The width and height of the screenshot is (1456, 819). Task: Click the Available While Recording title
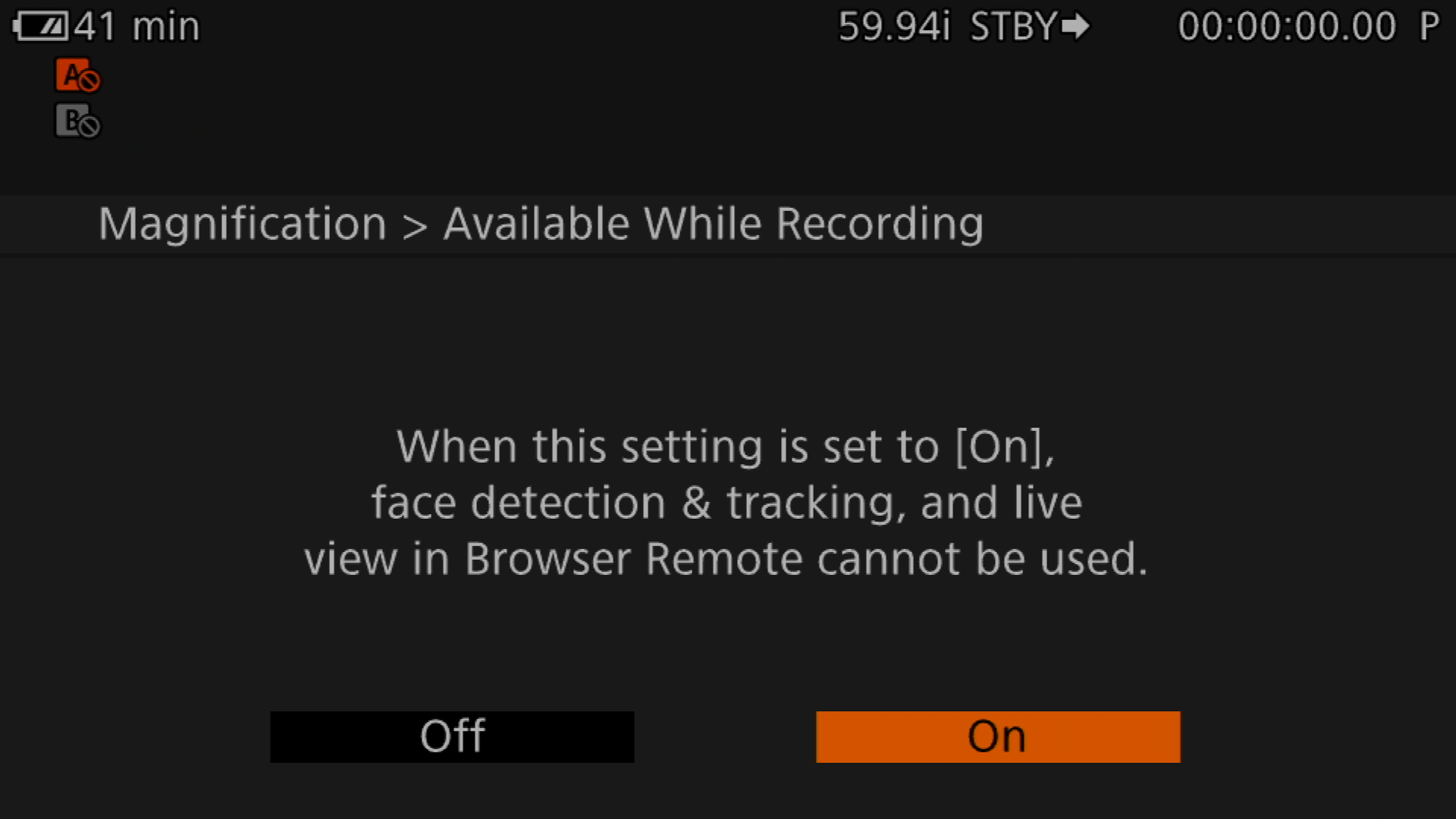pos(713,223)
